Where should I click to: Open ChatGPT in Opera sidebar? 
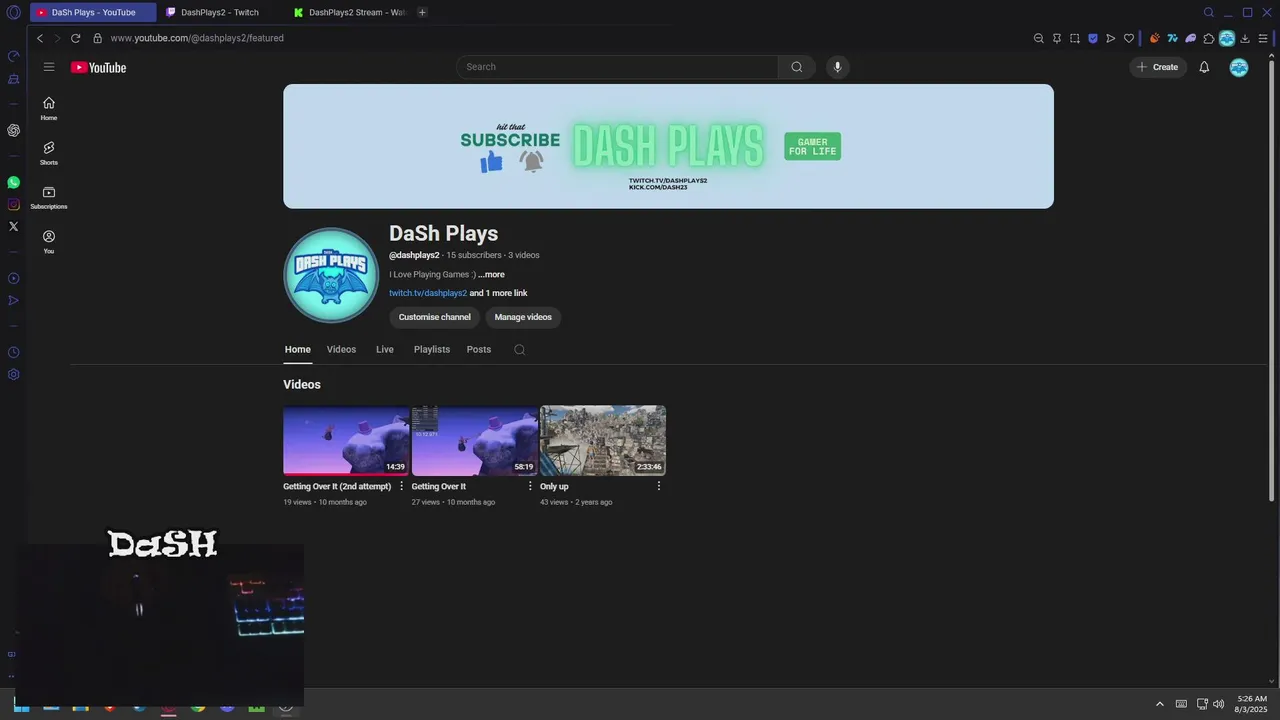click(14, 130)
